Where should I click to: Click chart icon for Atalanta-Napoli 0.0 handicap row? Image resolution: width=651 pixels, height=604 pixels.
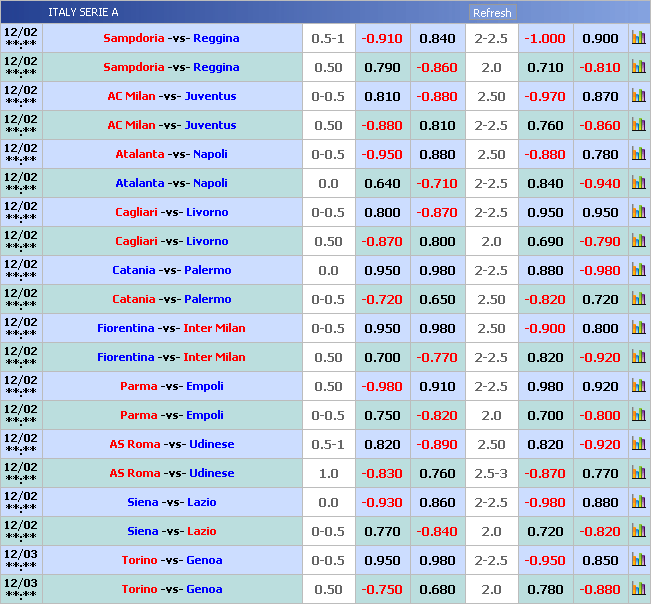(638, 183)
